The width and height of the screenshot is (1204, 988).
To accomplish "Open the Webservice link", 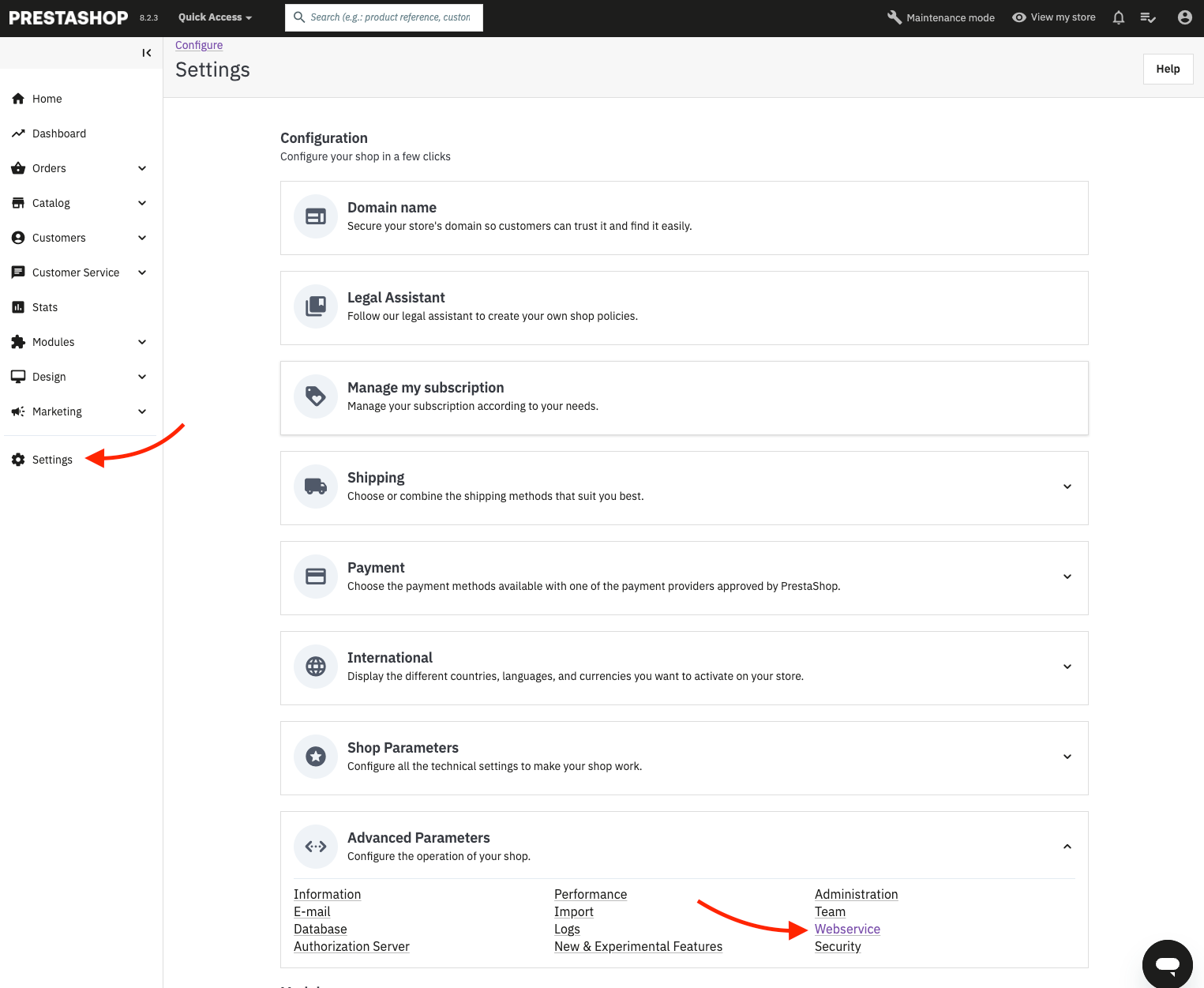I will tap(847, 929).
